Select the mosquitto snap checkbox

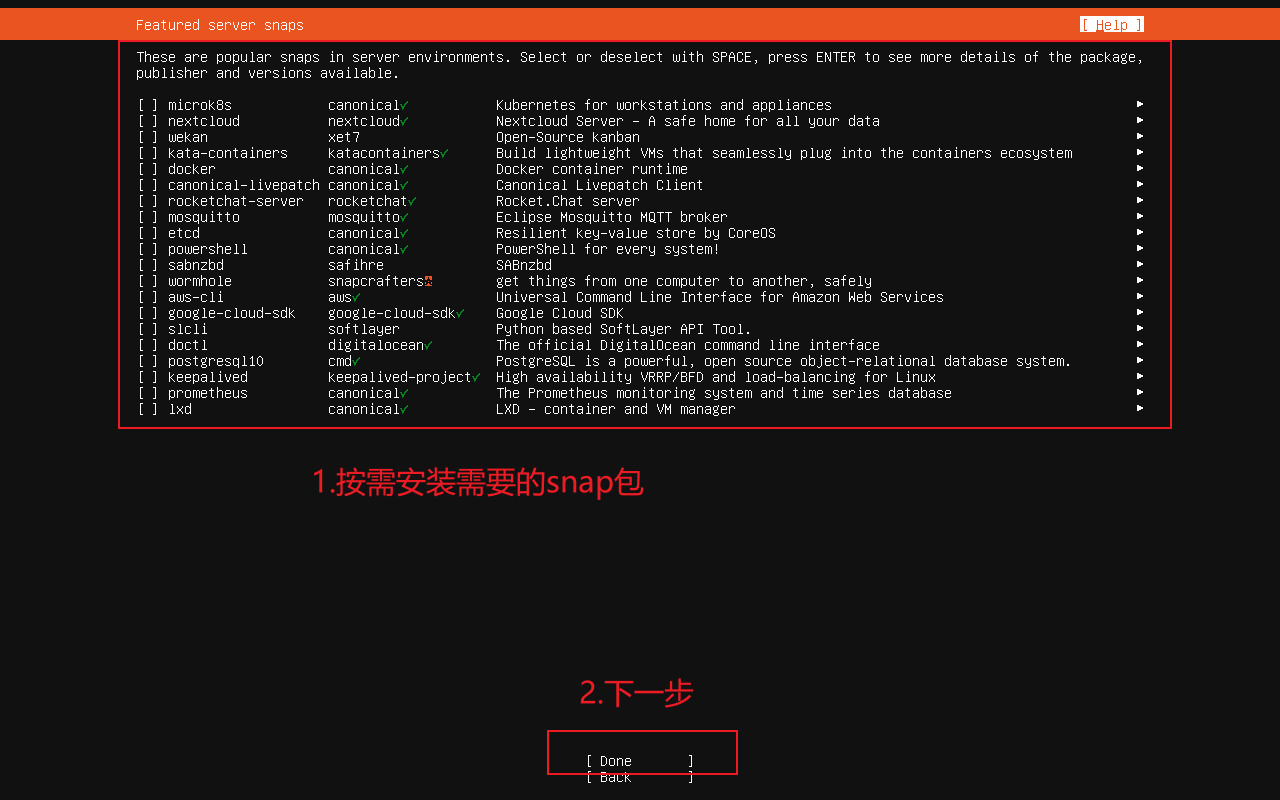pyautogui.click(x=148, y=217)
